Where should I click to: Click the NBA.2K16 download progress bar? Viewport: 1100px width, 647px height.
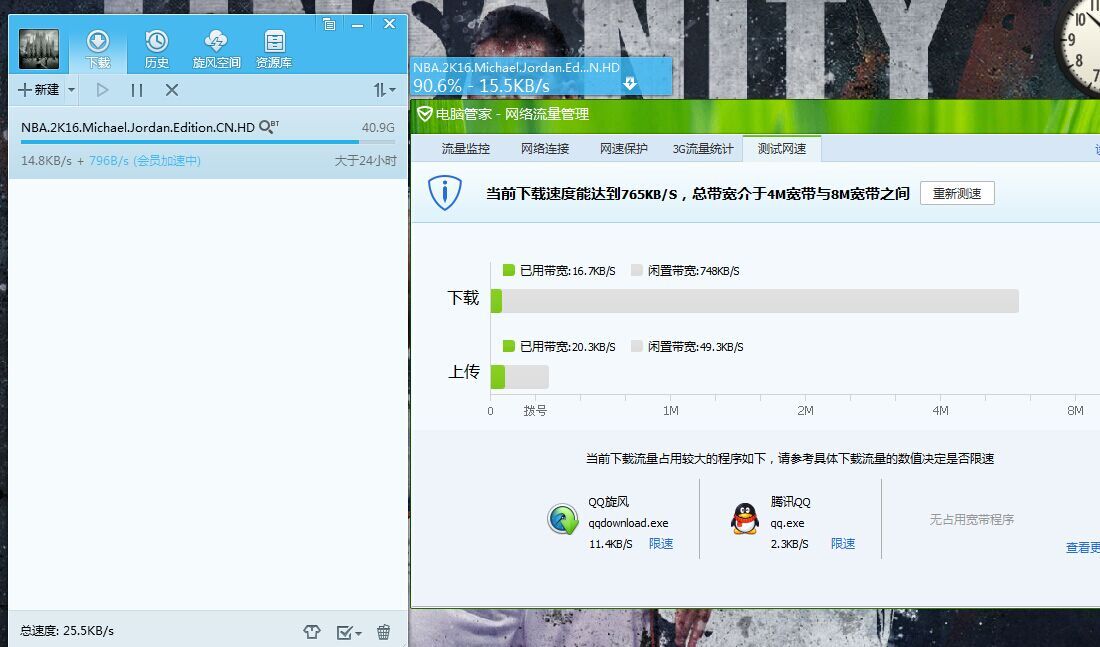point(208,142)
